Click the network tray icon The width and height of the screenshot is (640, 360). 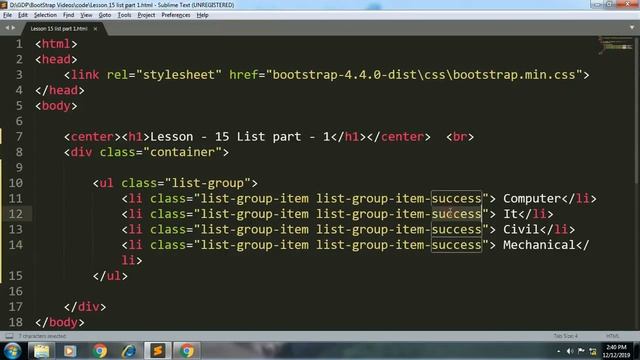tap(593, 351)
